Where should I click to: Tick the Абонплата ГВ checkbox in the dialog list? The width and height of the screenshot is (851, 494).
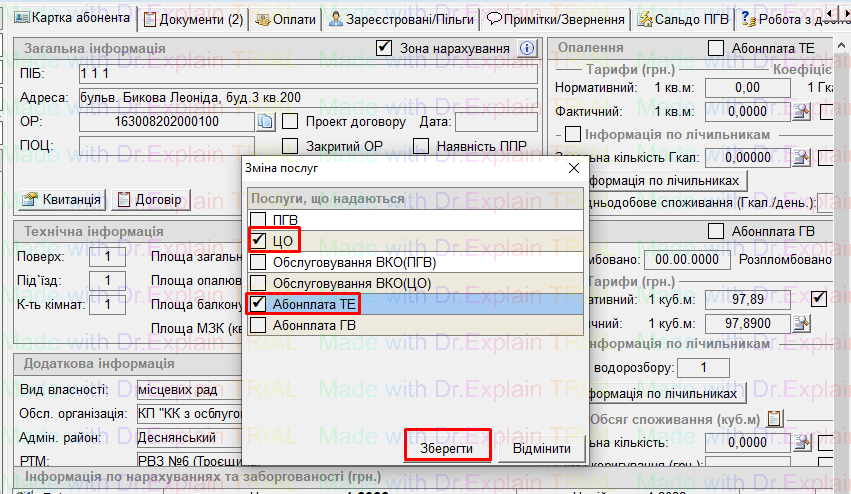tap(258, 325)
